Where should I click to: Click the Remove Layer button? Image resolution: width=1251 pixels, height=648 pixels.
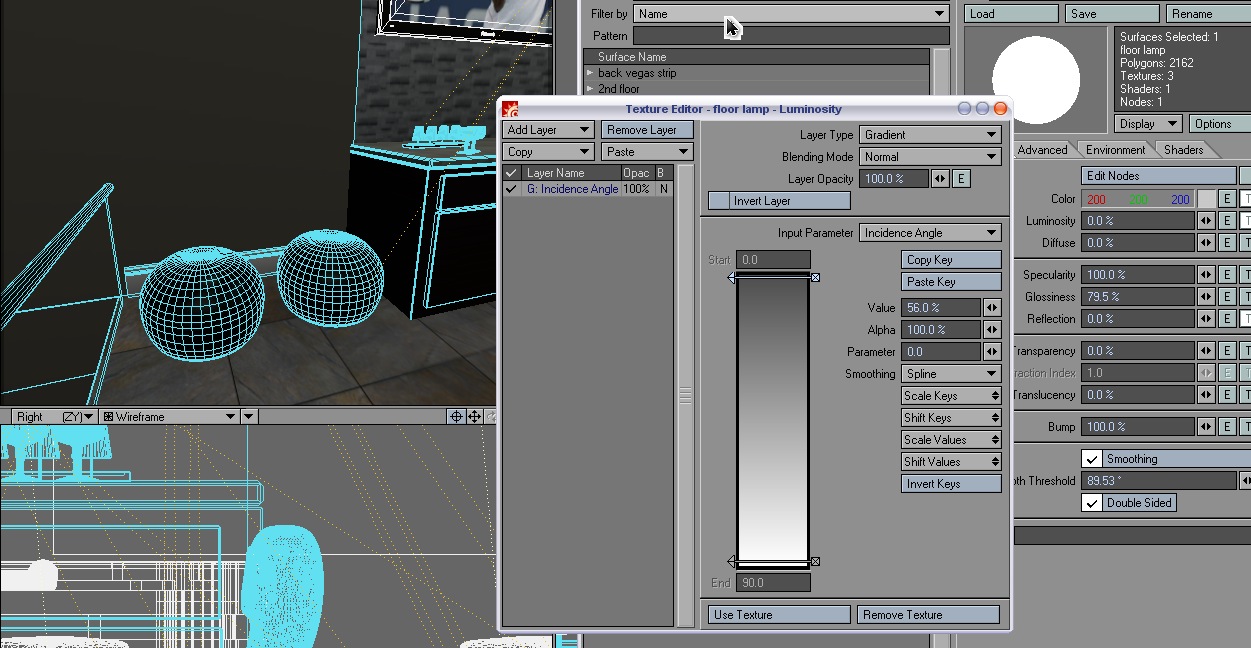[x=648, y=130]
